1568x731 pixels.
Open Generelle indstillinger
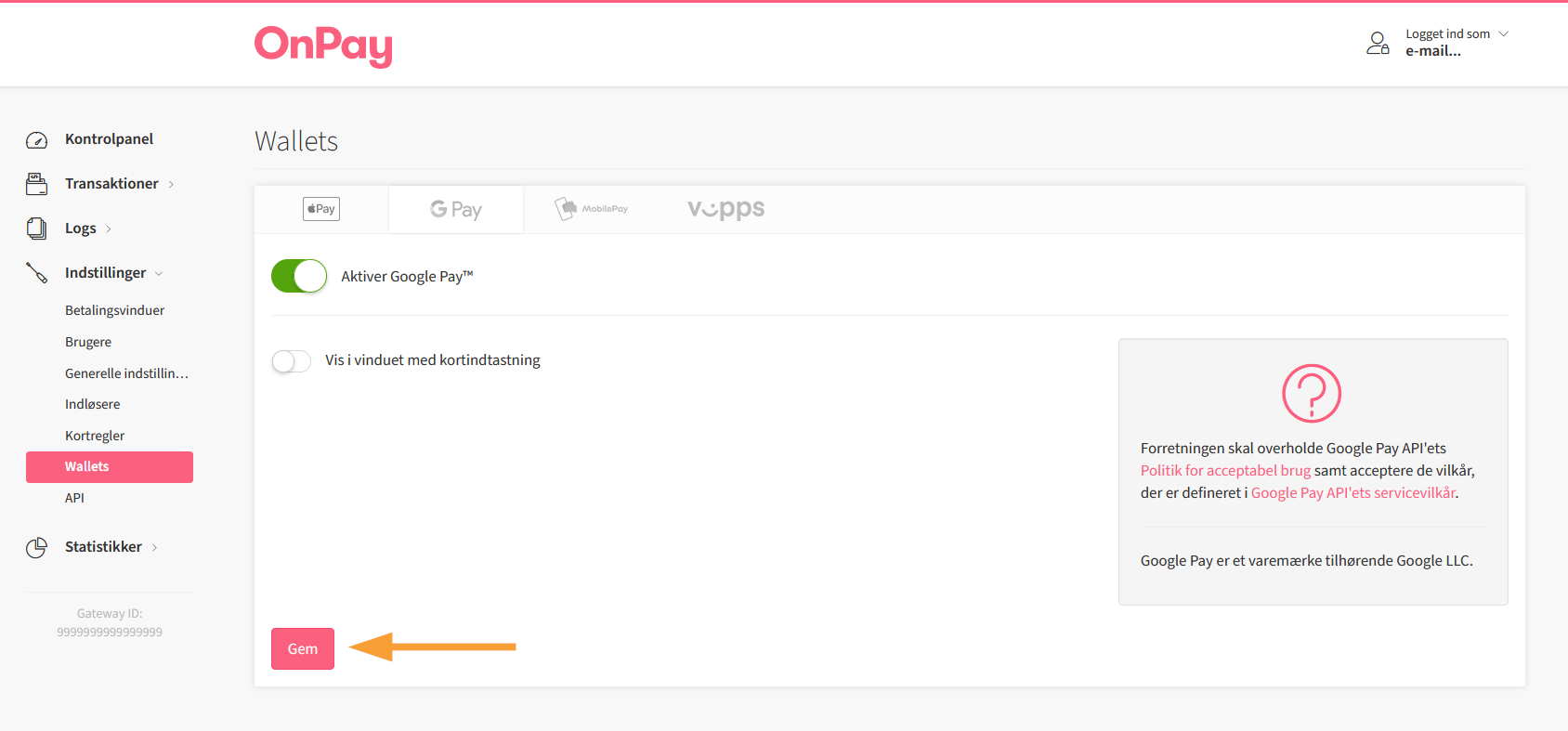tap(127, 373)
